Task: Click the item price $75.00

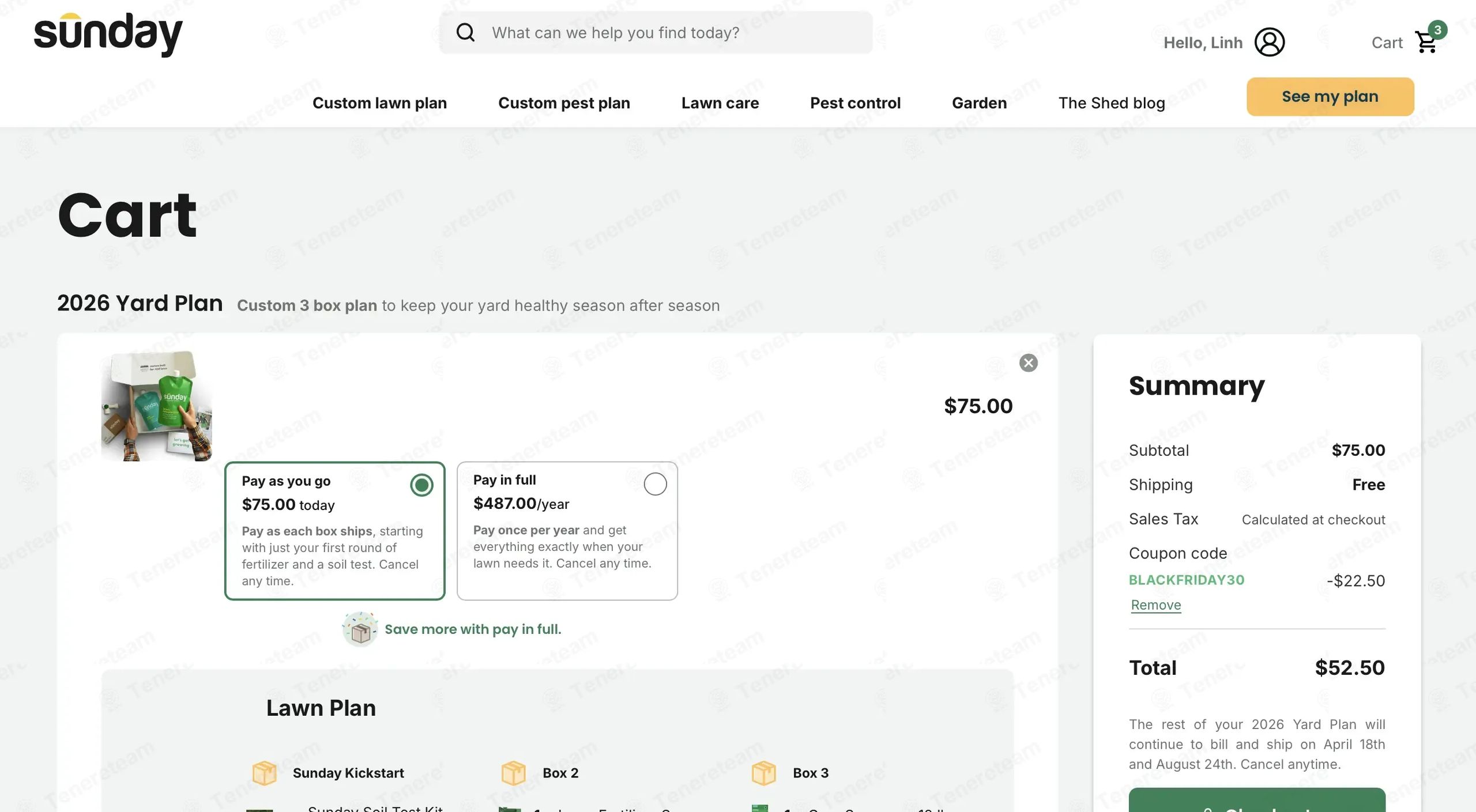Action: click(x=978, y=406)
